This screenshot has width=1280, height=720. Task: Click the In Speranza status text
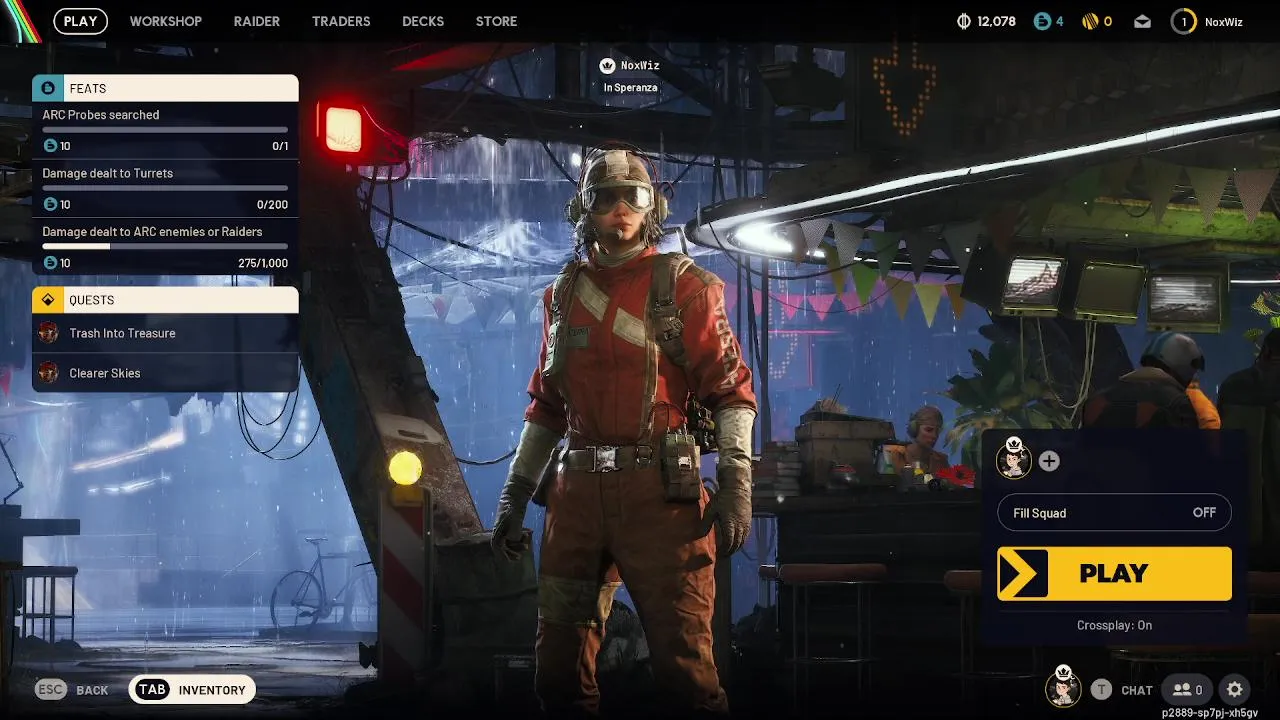pyautogui.click(x=631, y=87)
